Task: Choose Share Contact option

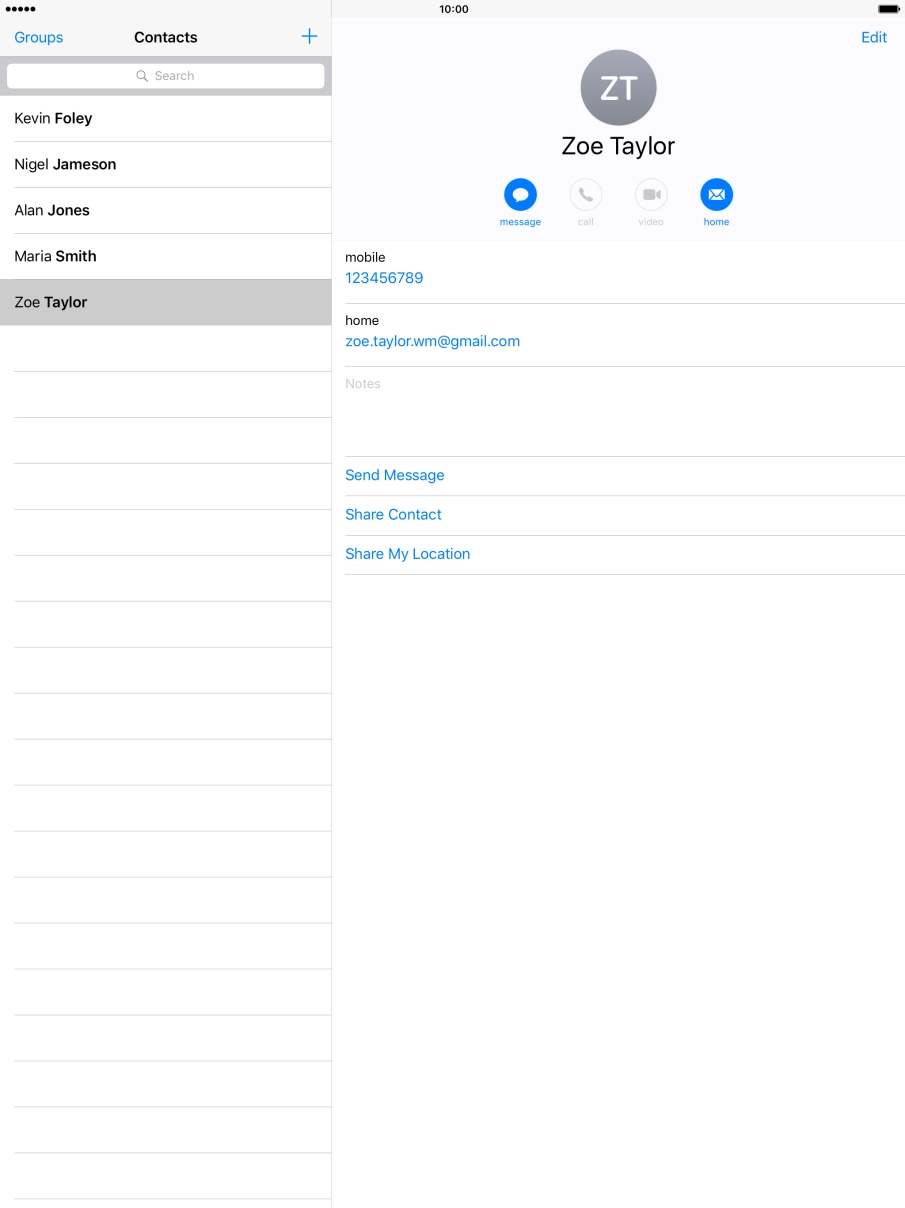Action: (x=393, y=514)
